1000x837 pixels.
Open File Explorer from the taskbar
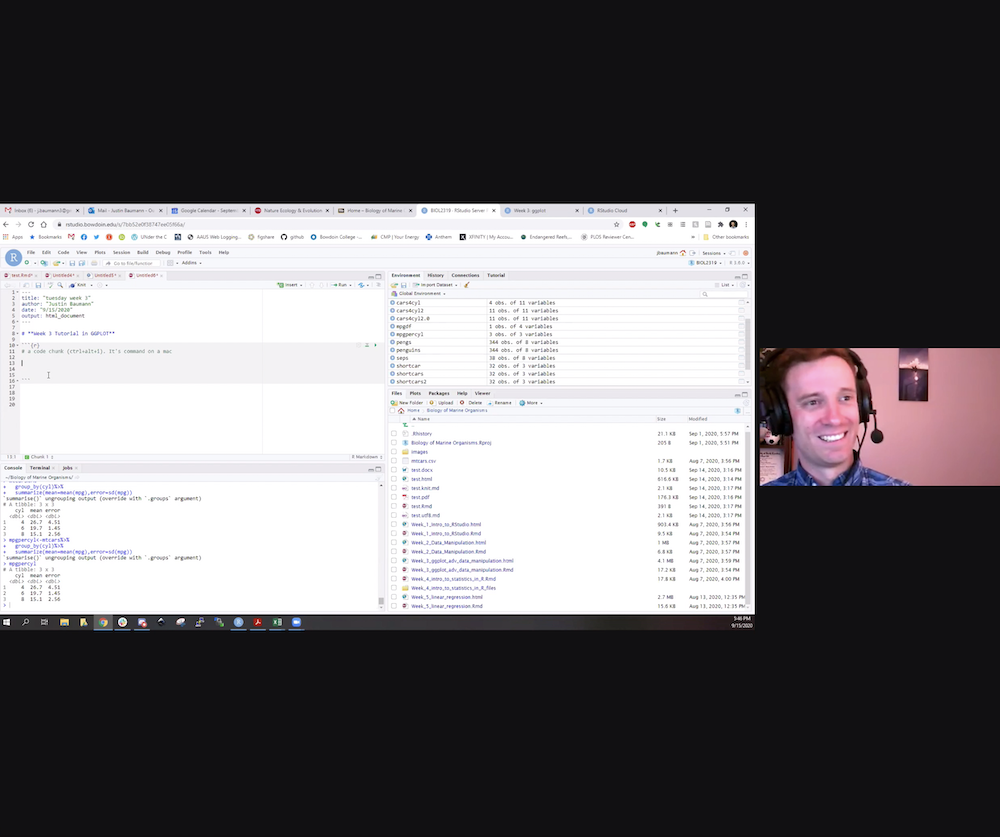click(x=64, y=622)
